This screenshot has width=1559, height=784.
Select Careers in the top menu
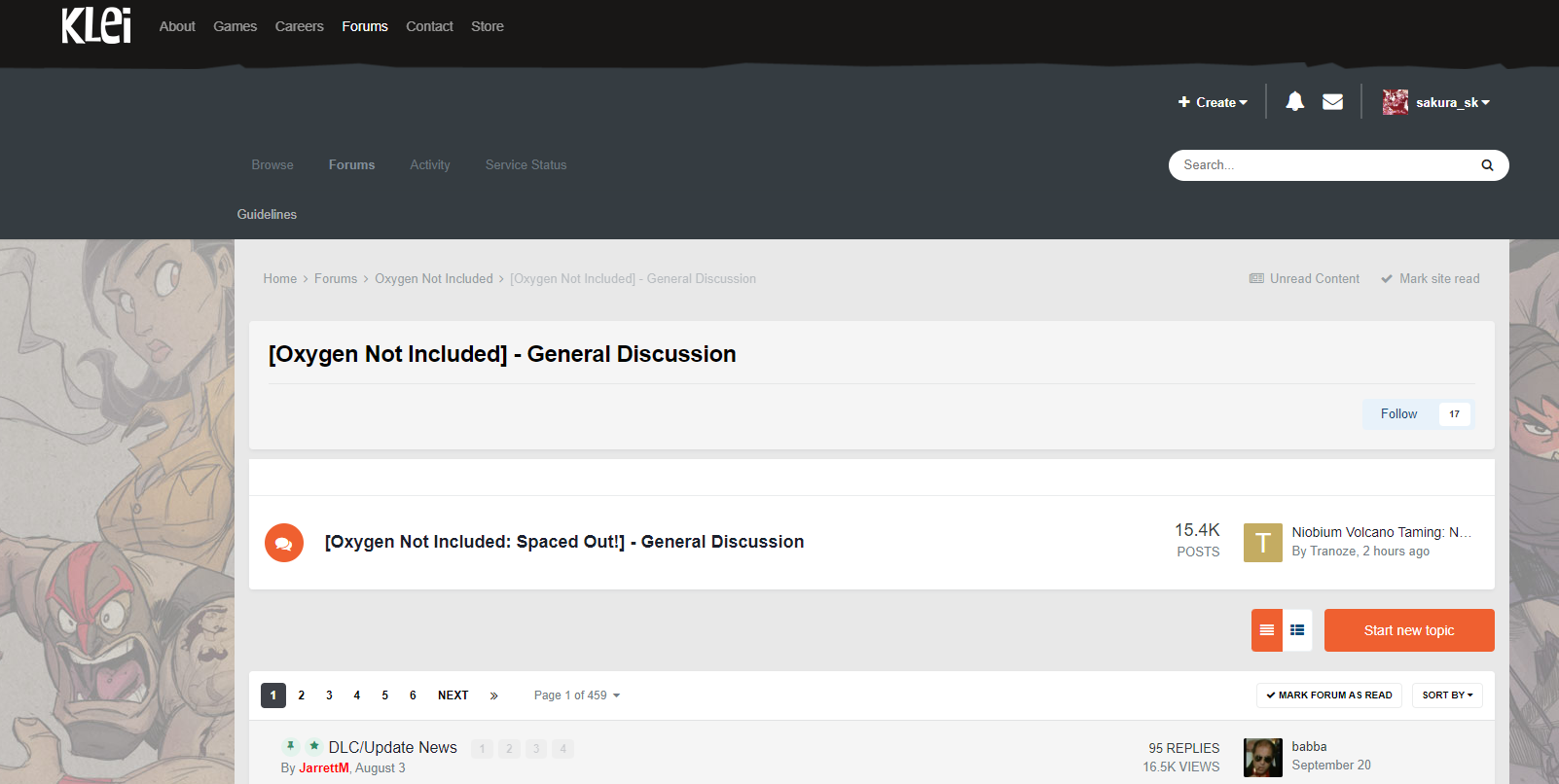point(299,26)
